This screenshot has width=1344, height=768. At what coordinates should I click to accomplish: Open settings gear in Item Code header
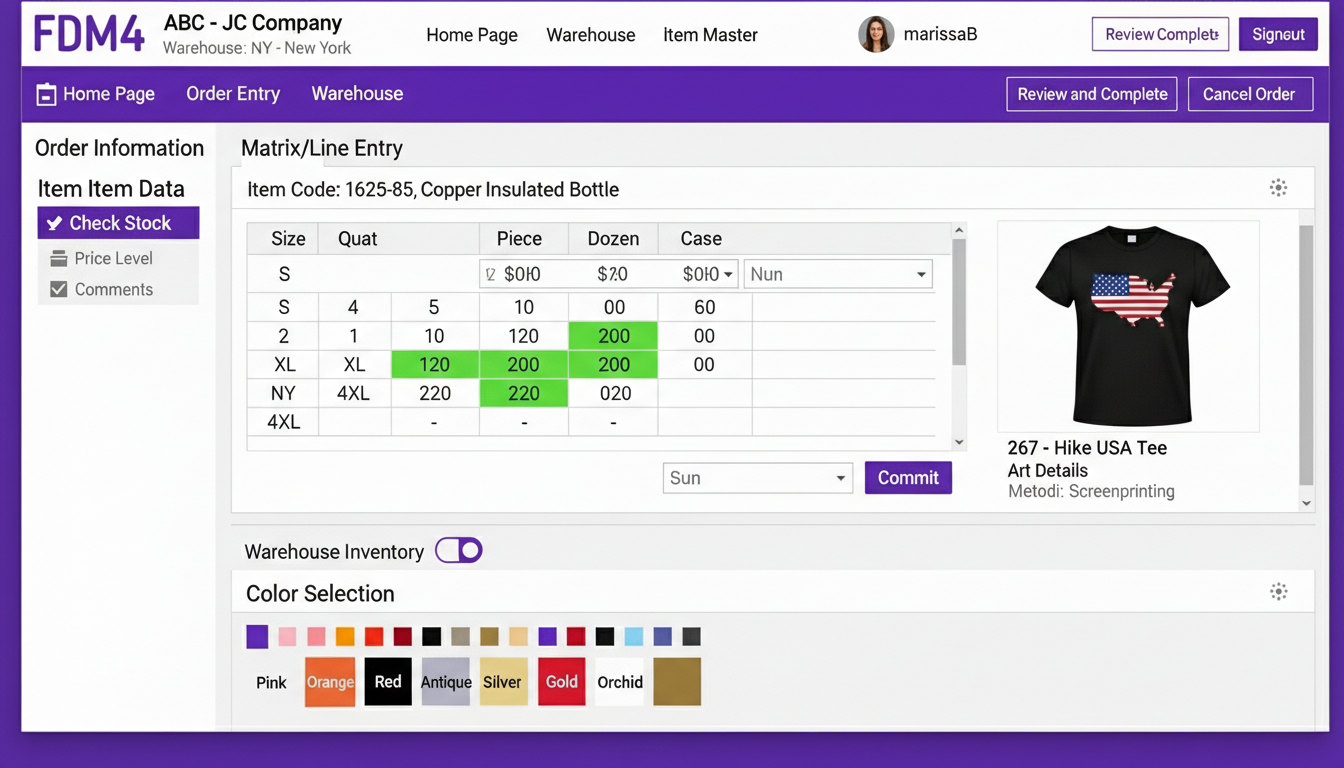[1278, 188]
